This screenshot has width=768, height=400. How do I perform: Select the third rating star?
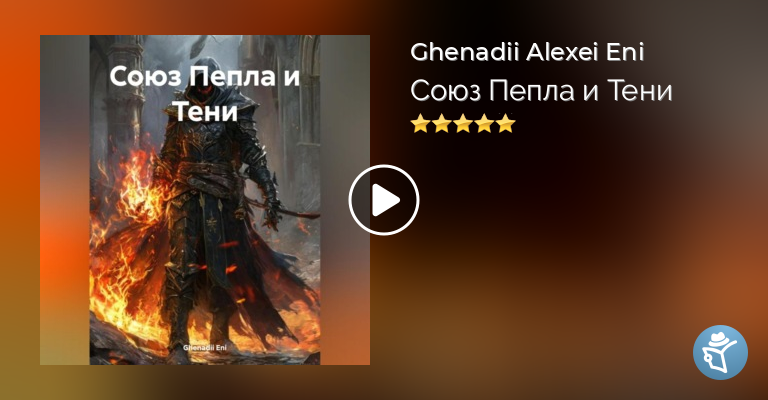tap(463, 123)
